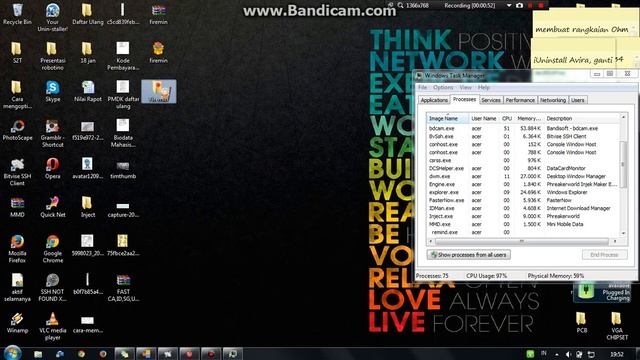Sort processes by Image Name column
The height and width of the screenshot is (360, 640).
coord(448,118)
